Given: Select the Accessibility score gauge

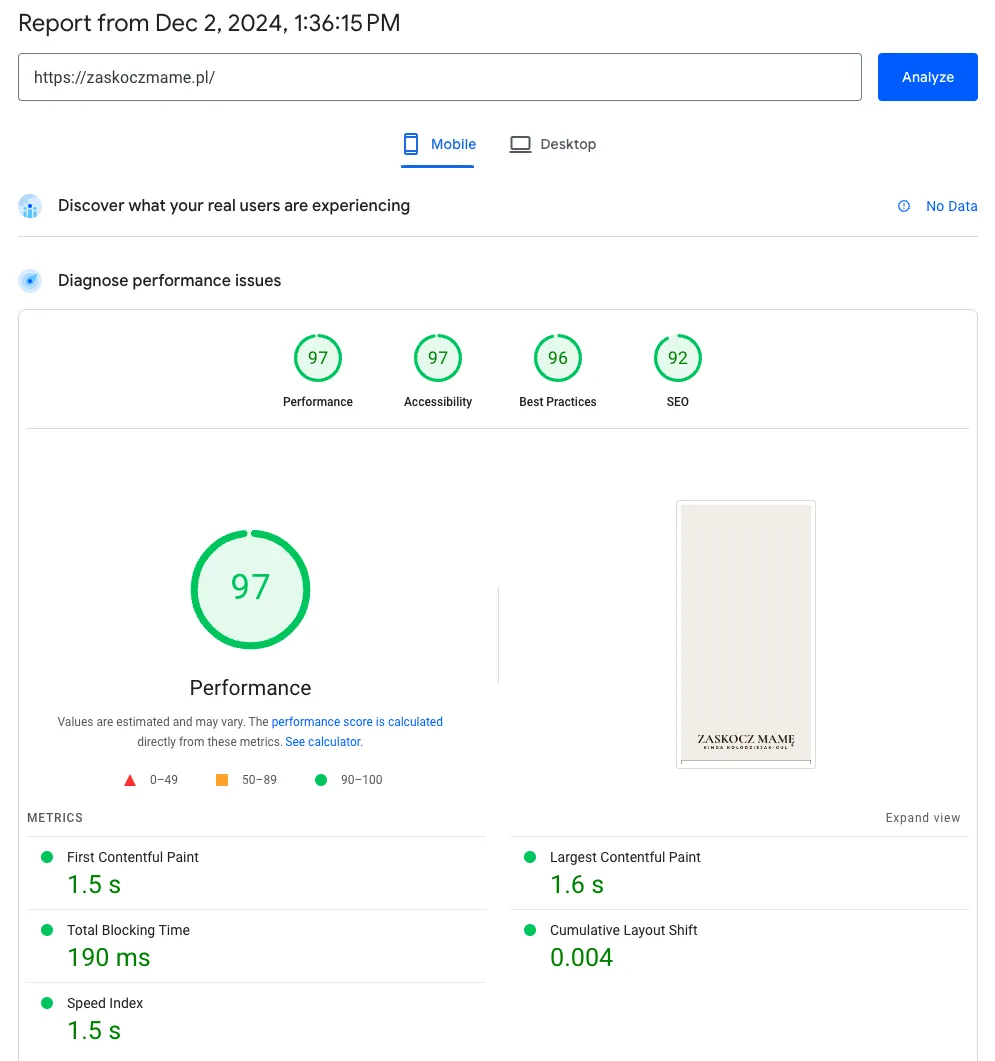Looking at the screenshot, I should coord(438,359).
